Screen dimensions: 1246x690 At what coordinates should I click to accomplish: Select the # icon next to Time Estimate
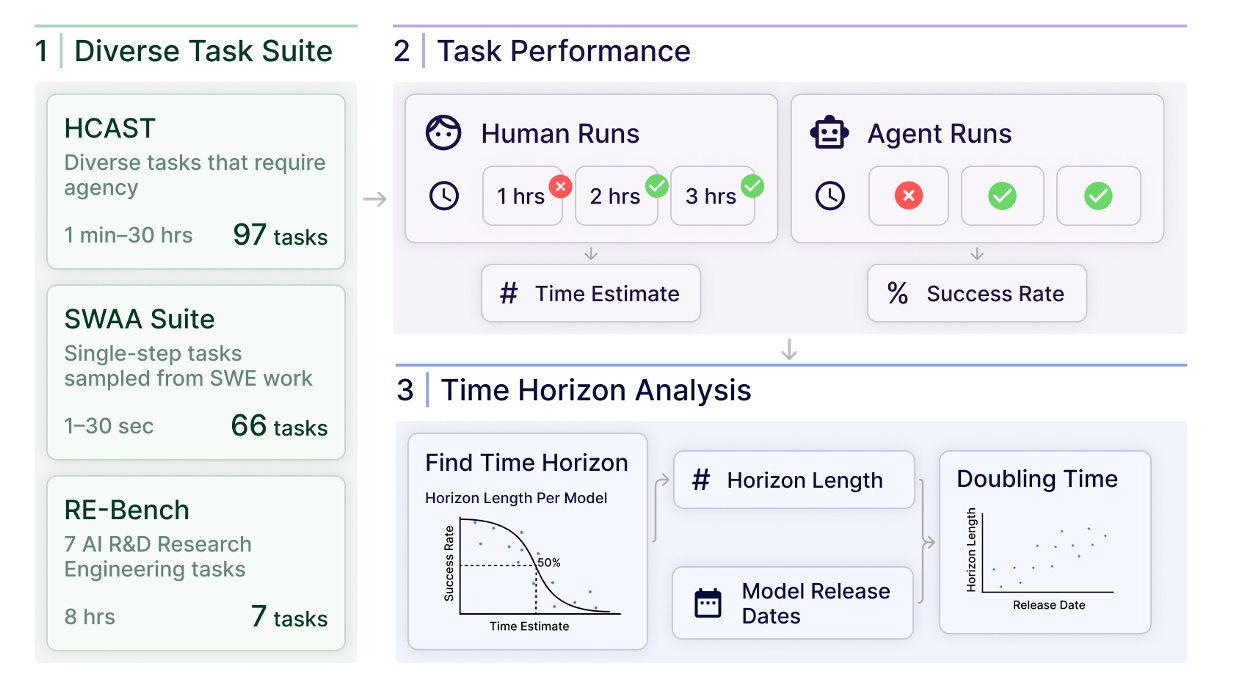510,293
